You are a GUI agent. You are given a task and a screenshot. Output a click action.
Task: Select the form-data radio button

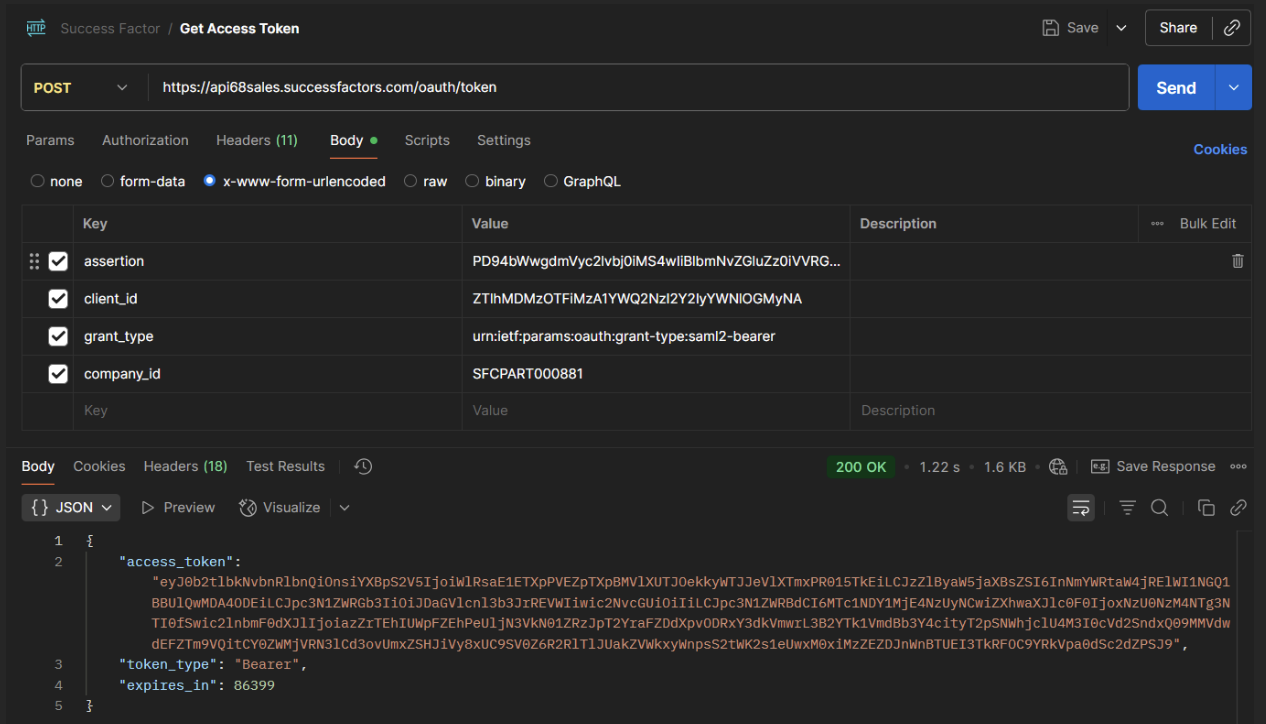pyautogui.click(x=108, y=181)
